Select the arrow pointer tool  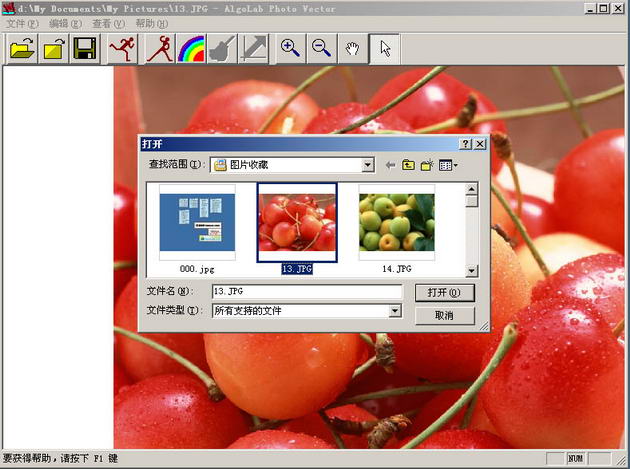[x=385, y=49]
